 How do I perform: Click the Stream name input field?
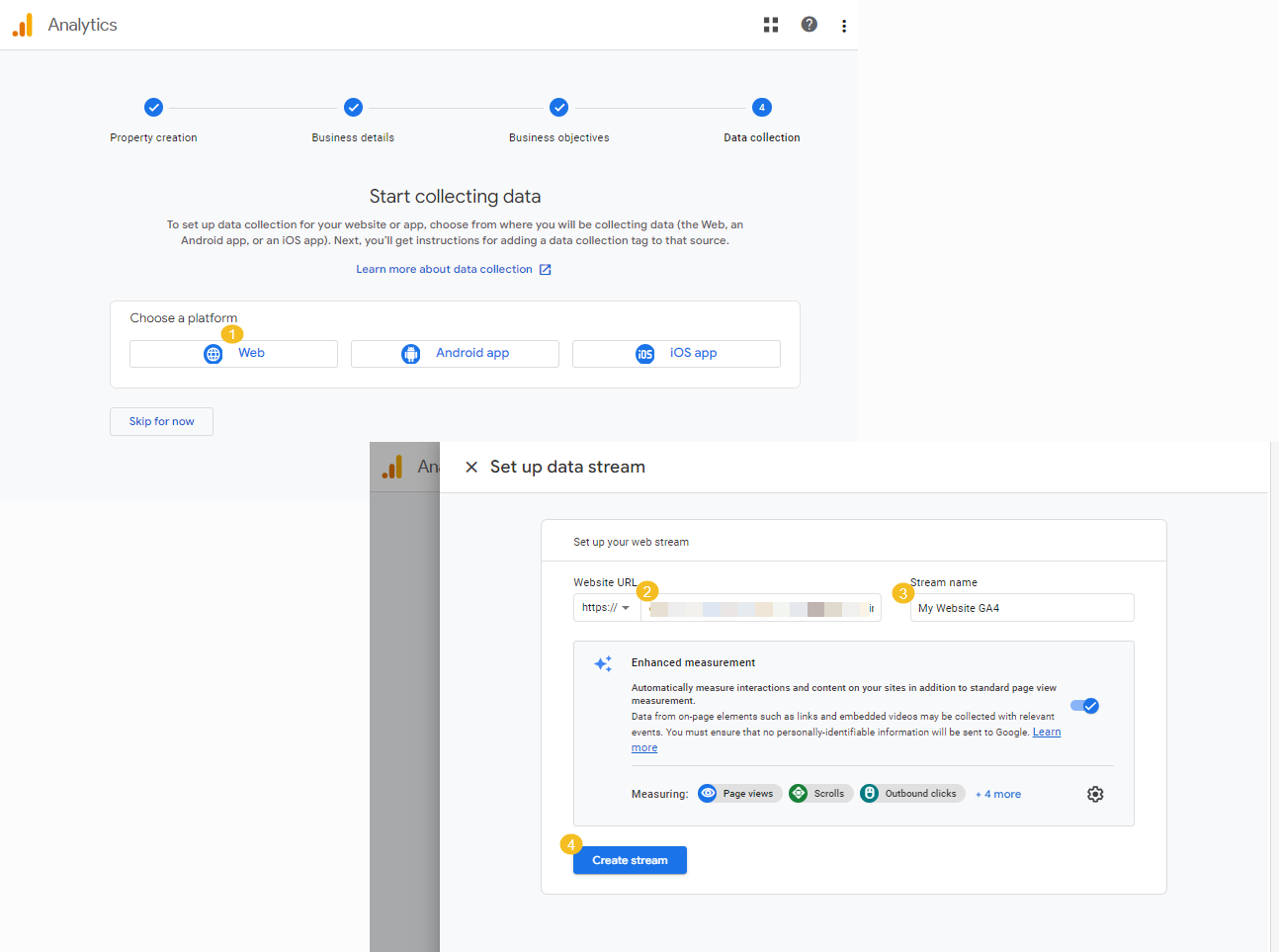1021,608
